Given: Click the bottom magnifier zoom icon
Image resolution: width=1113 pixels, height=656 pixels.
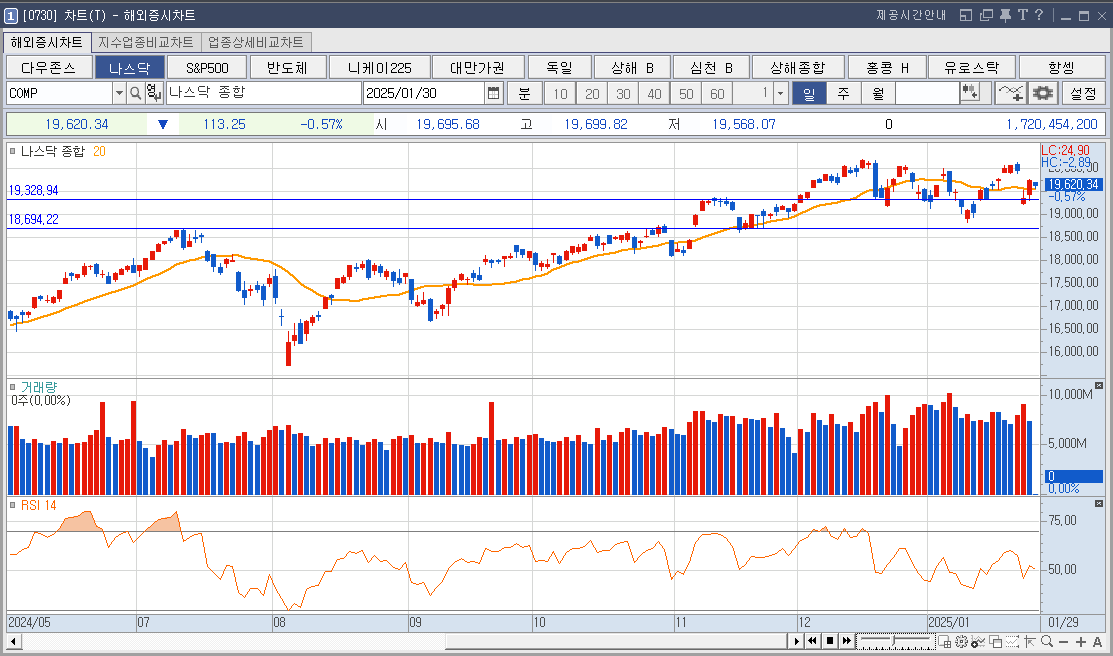Looking at the screenshot, I should (x=1046, y=642).
